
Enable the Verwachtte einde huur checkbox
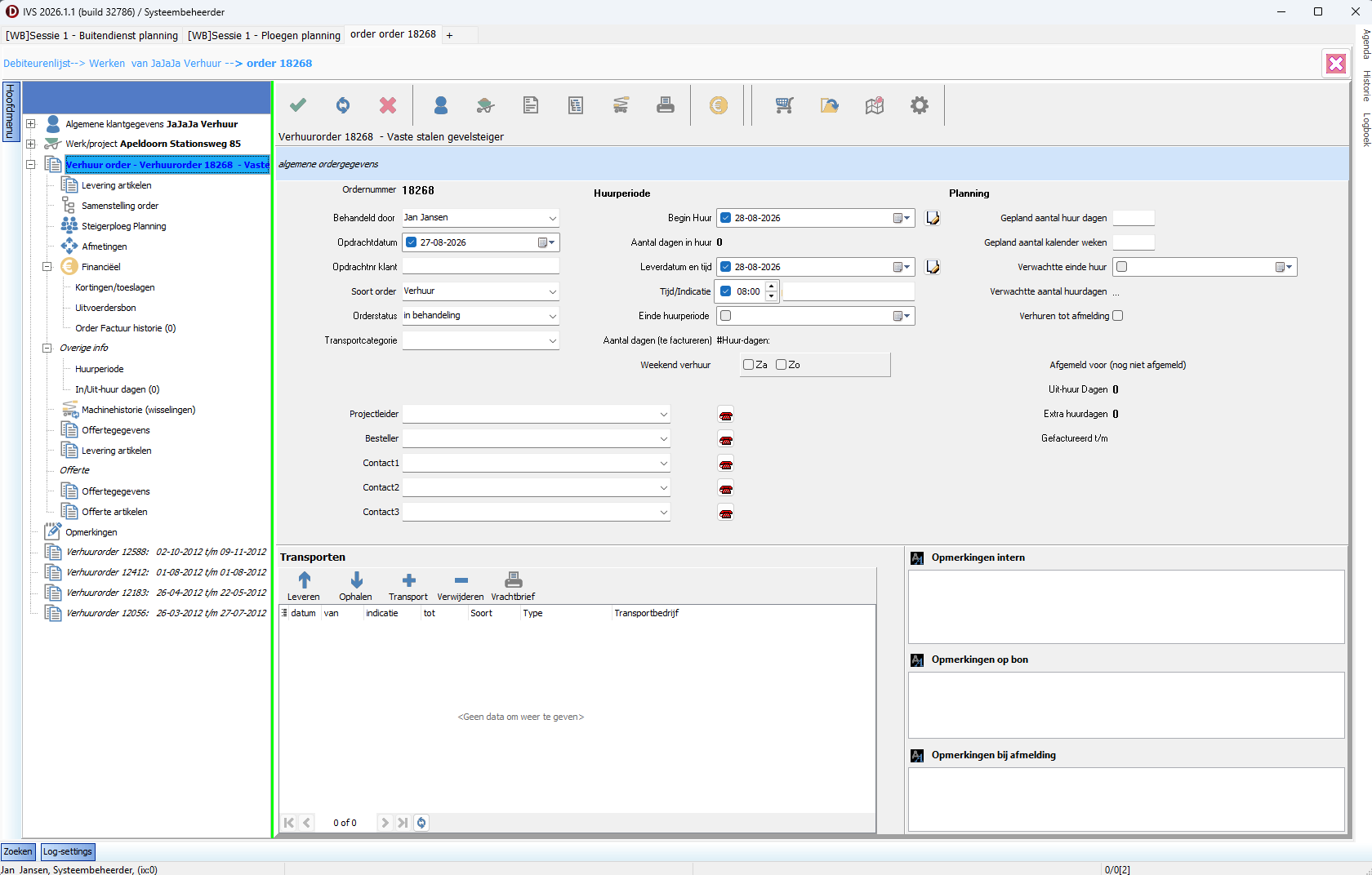pyautogui.click(x=1122, y=267)
